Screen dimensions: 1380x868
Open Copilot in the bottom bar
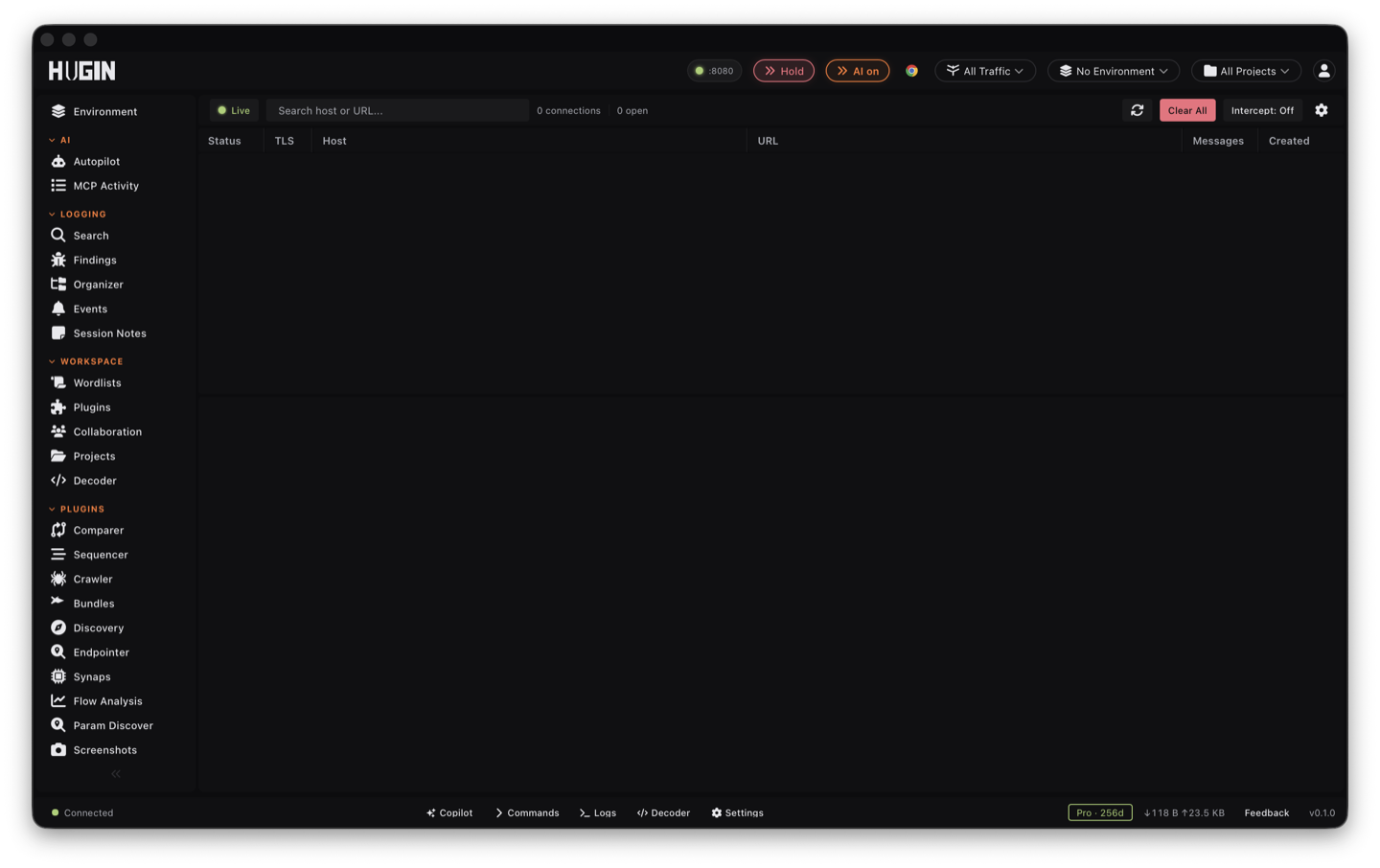449,812
